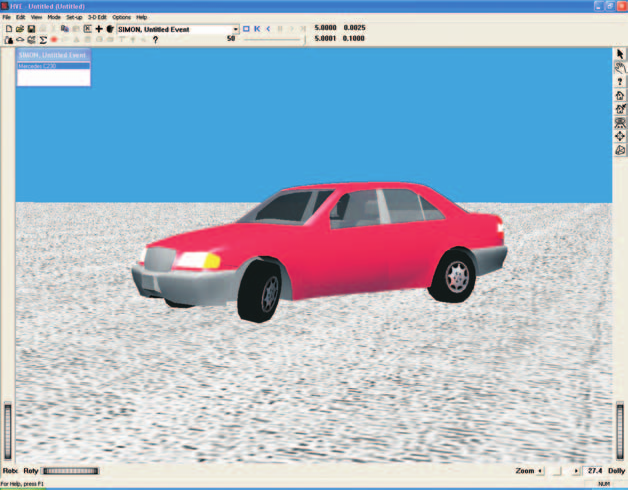Open the Edit menu
628x490 pixels.
[x=20, y=17]
